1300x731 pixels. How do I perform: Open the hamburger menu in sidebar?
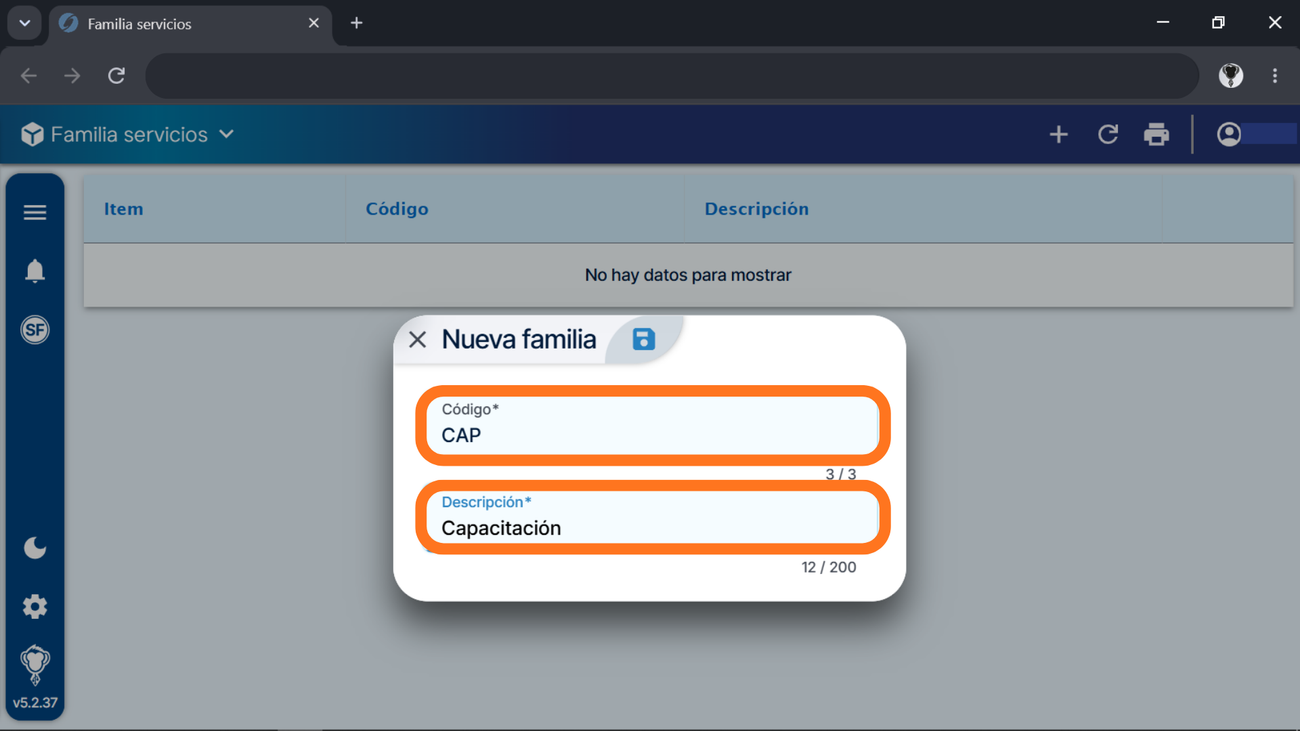pyautogui.click(x=35, y=212)
